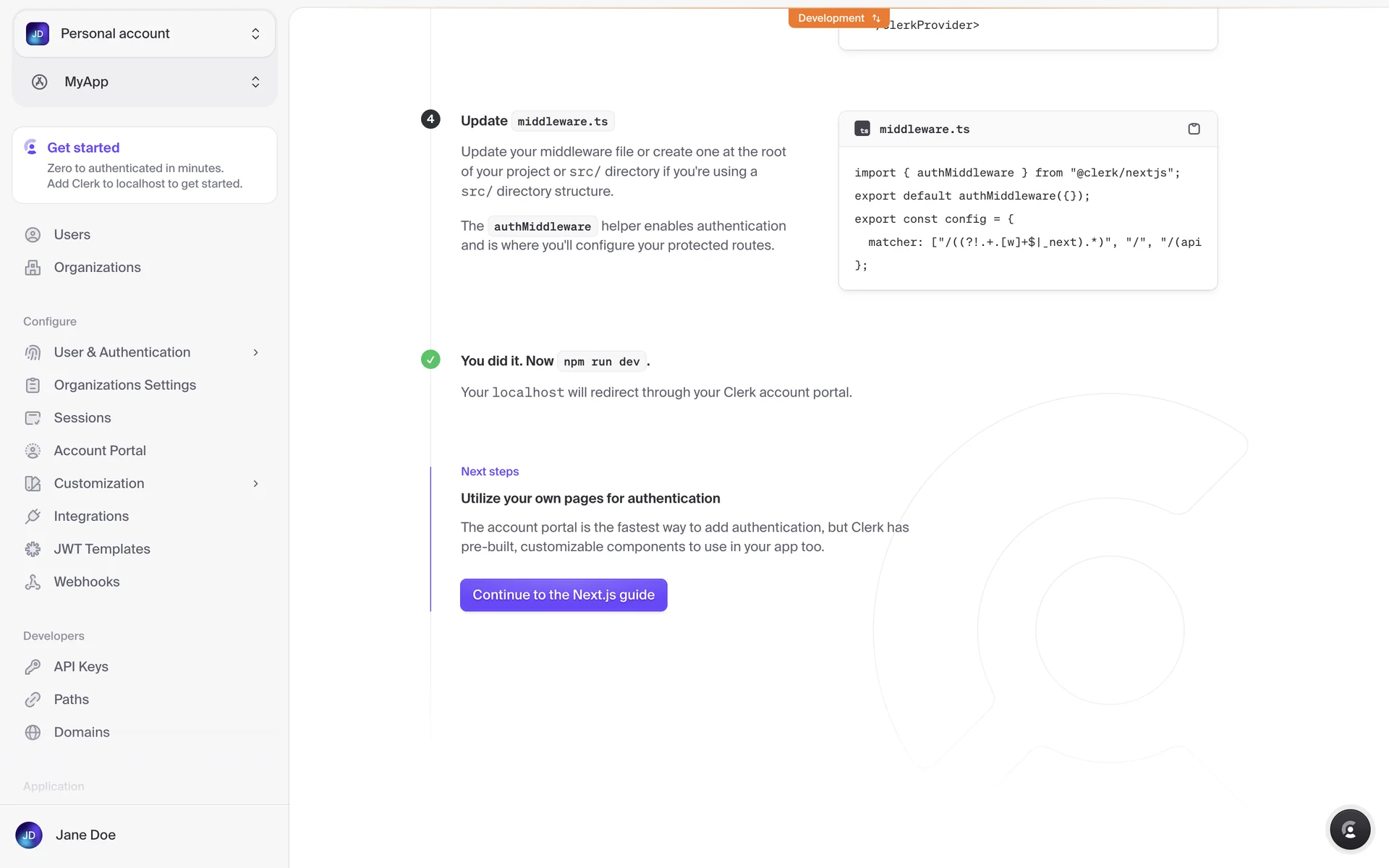1389x868 pixels.
Task: Click the Sessions icon in sidebar
Action: (x=33, y=418)
